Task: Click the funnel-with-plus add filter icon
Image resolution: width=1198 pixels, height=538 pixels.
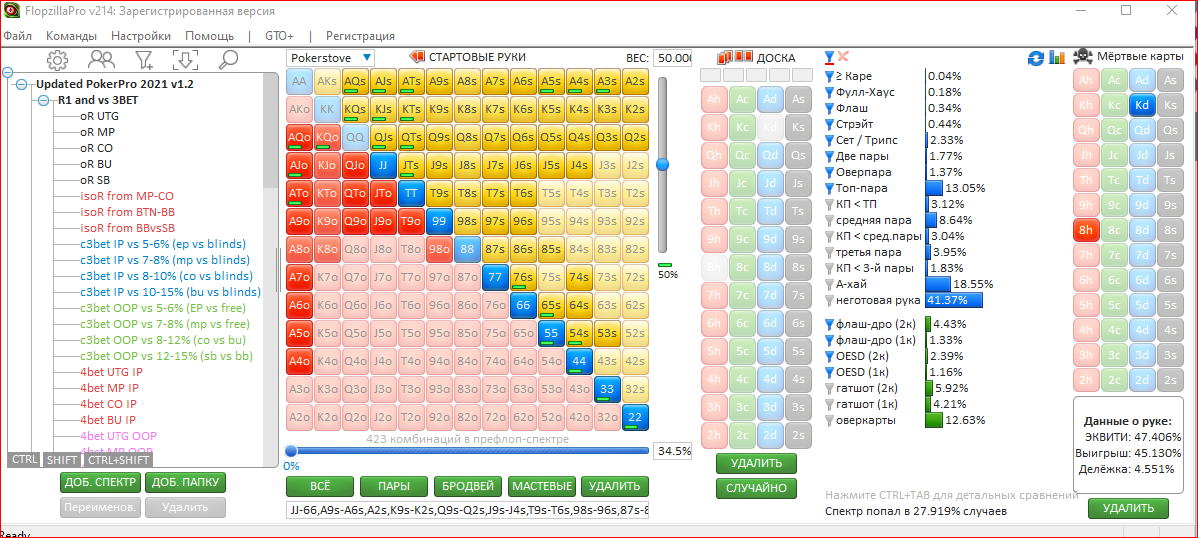Action: 144,59
